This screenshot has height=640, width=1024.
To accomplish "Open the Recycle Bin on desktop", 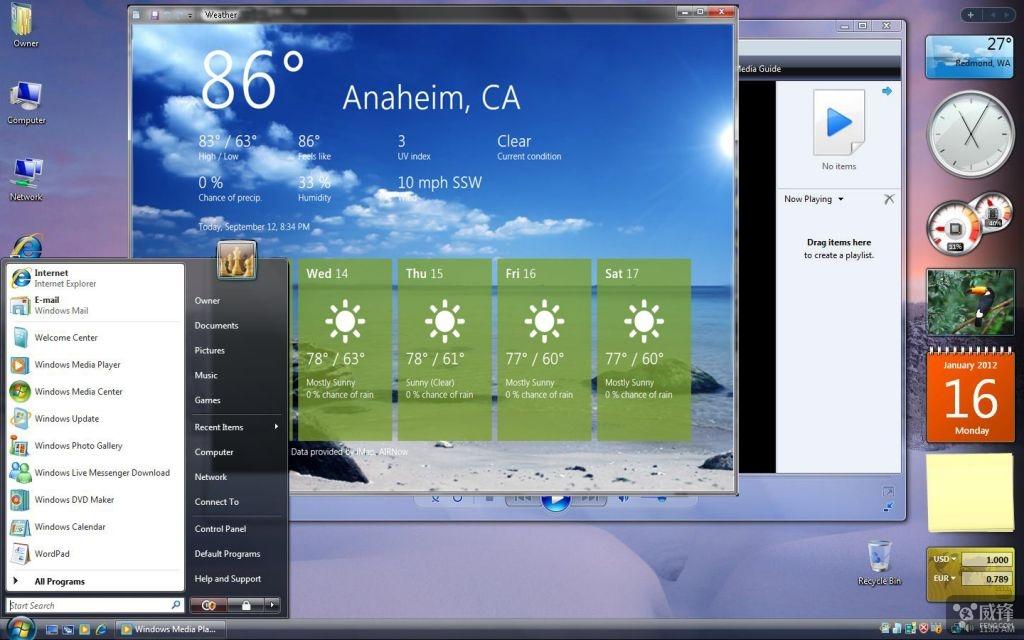I will point(879,563).
